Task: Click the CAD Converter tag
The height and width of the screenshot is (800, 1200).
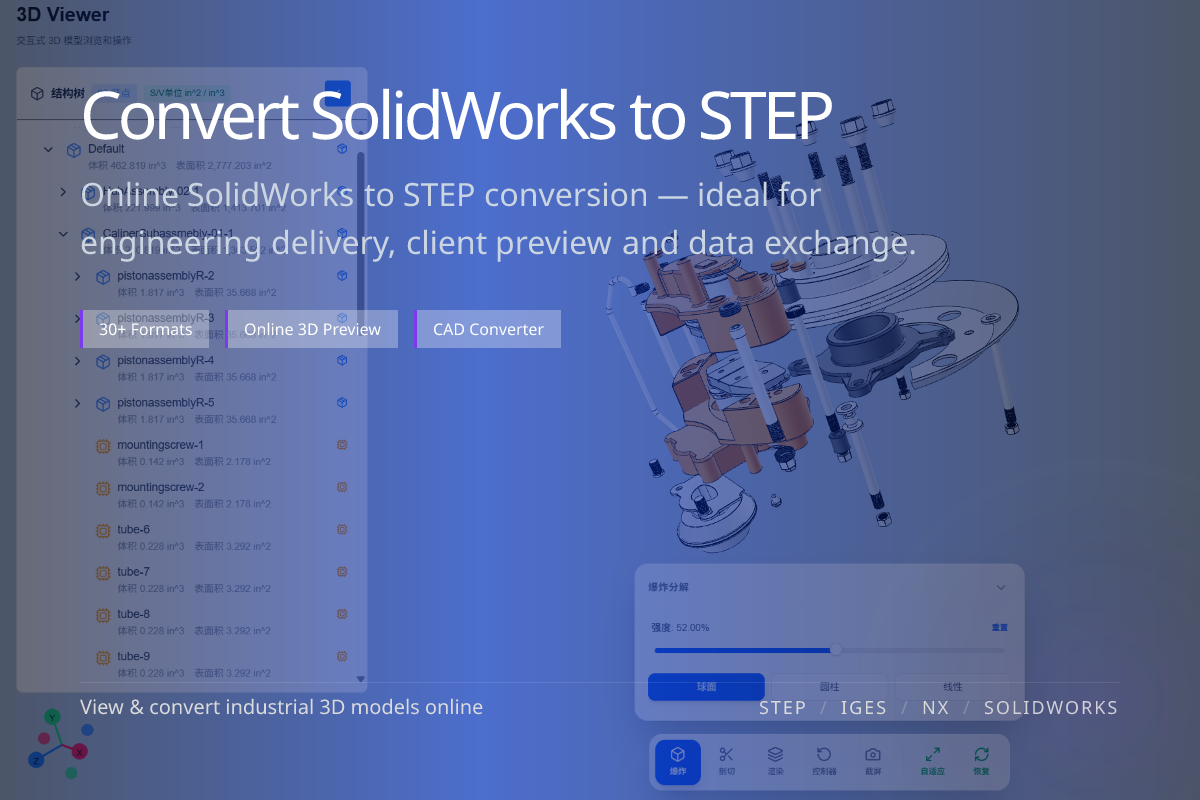Action: (488, 329)
